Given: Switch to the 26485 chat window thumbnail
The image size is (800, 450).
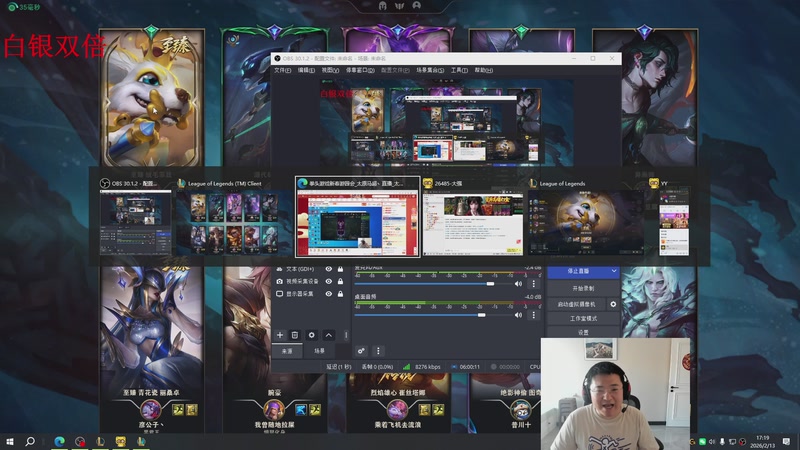Looking at the screenshot, I should (472, 217).
